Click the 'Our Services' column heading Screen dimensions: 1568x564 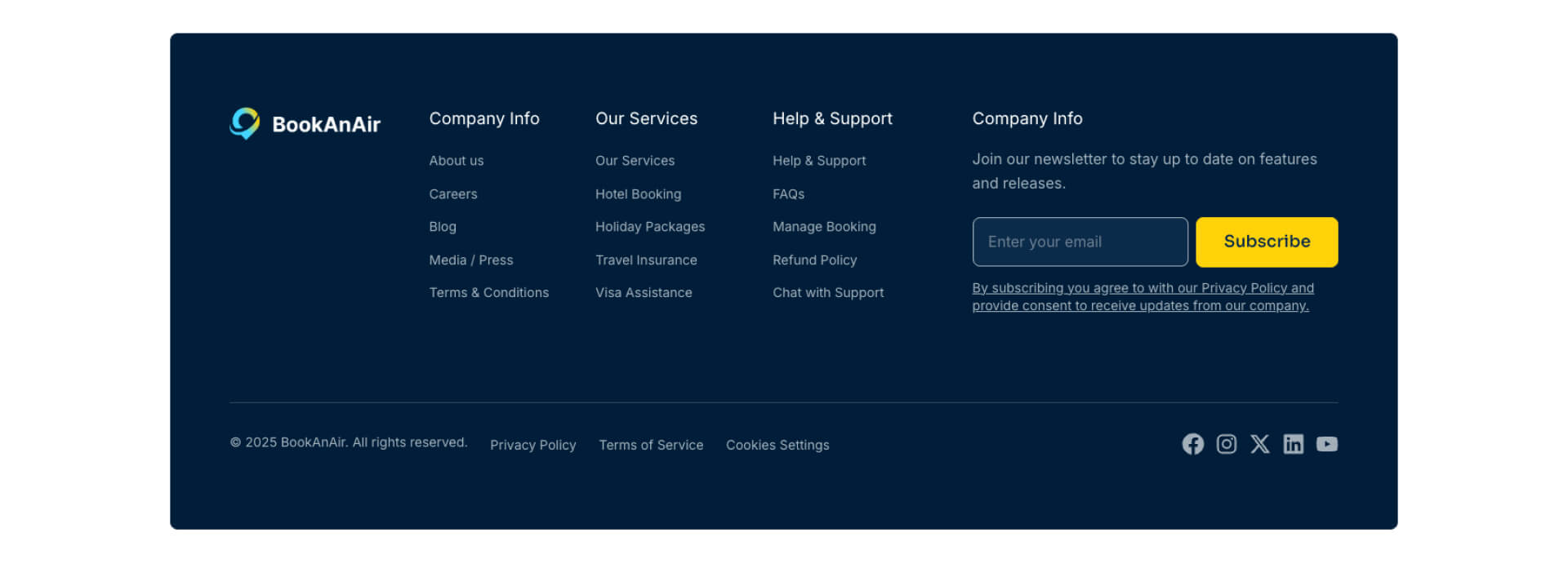tap(646, 119)
